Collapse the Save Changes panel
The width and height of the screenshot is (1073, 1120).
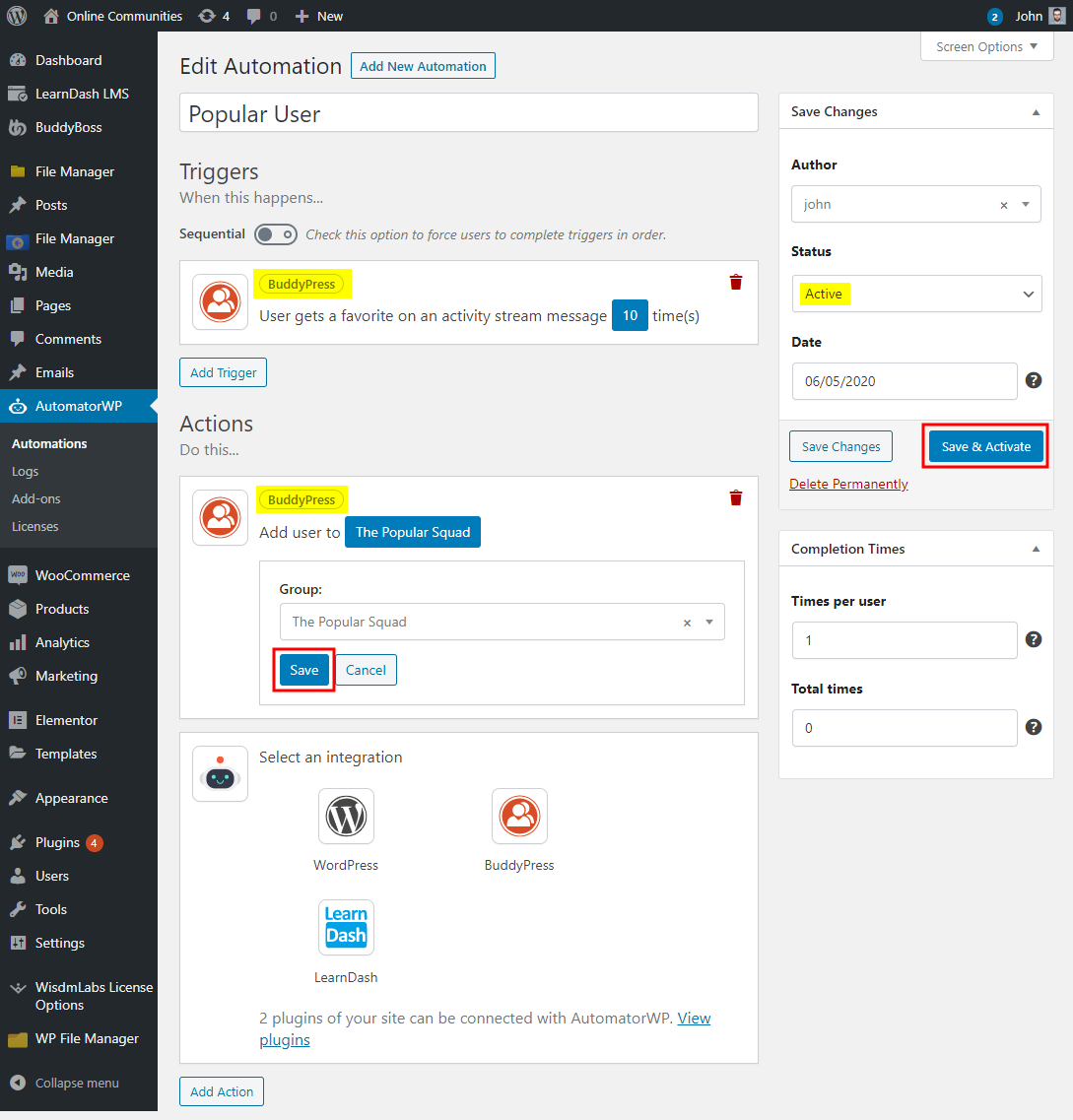pyautogui.click(x=1036, y=111)
